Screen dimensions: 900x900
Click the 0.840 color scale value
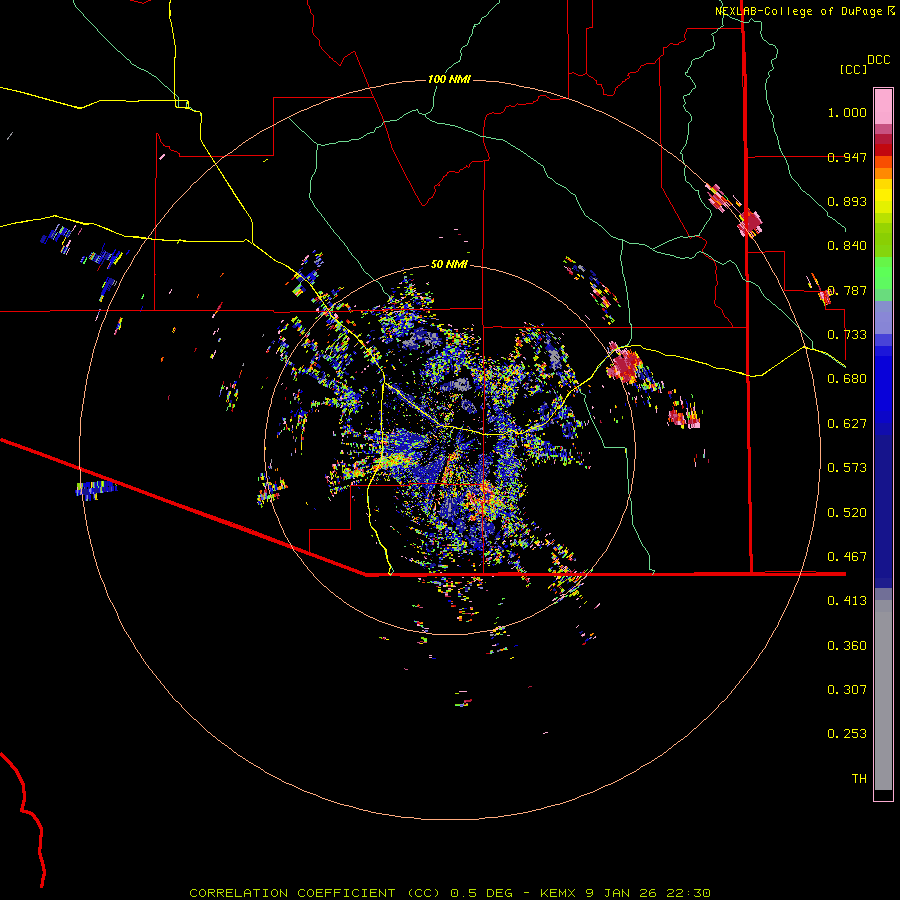click(x=847, y=246)
